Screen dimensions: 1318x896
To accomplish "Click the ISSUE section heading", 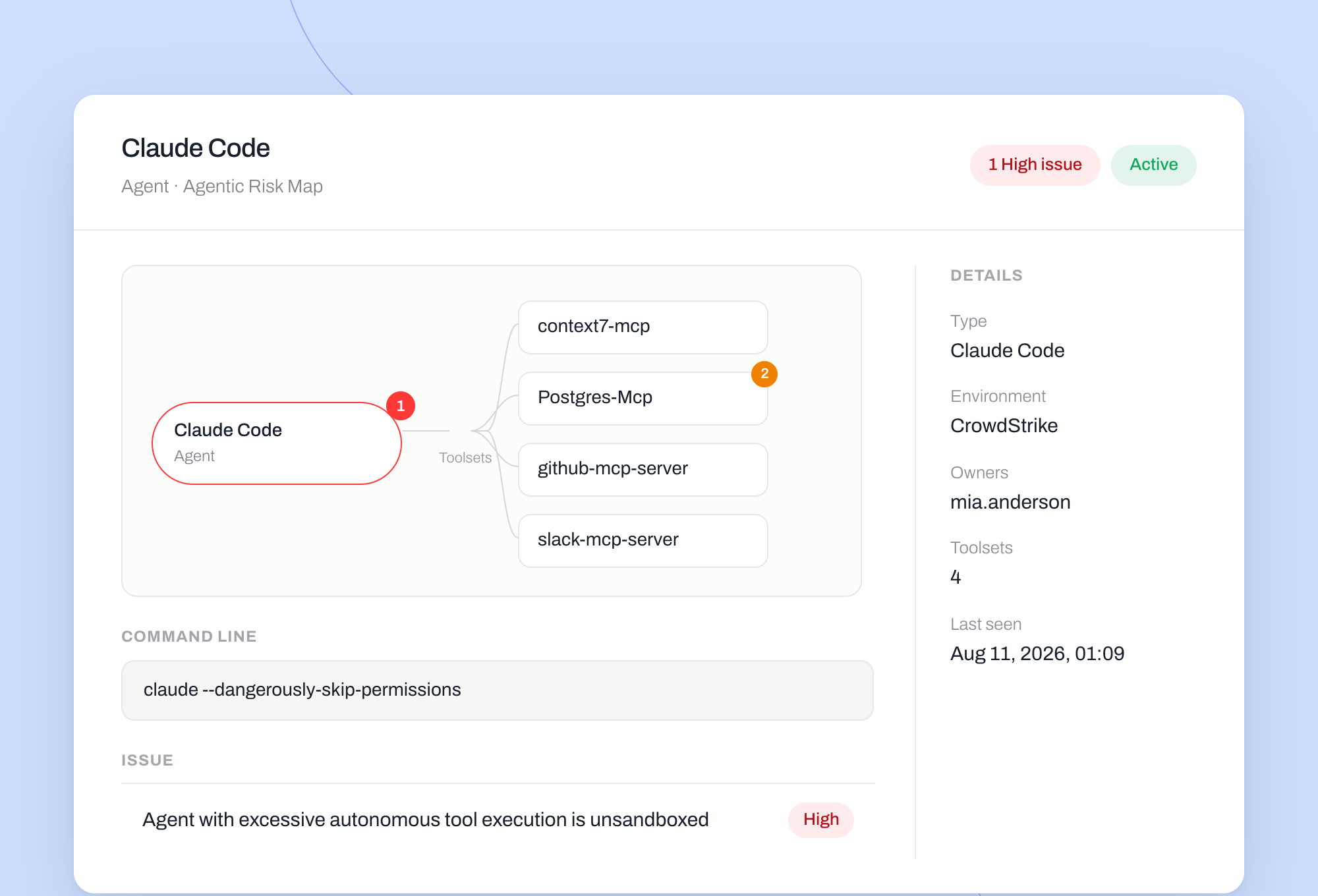I will pyautogui.click(x=148, y=760).
